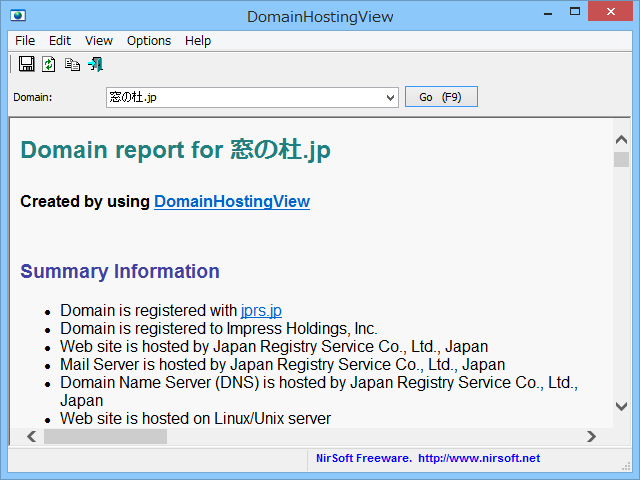The width and height of the screenshot is (640, 480).
Task: Click the DomainHostingView title bar app icon
Action: click(18, 16)
